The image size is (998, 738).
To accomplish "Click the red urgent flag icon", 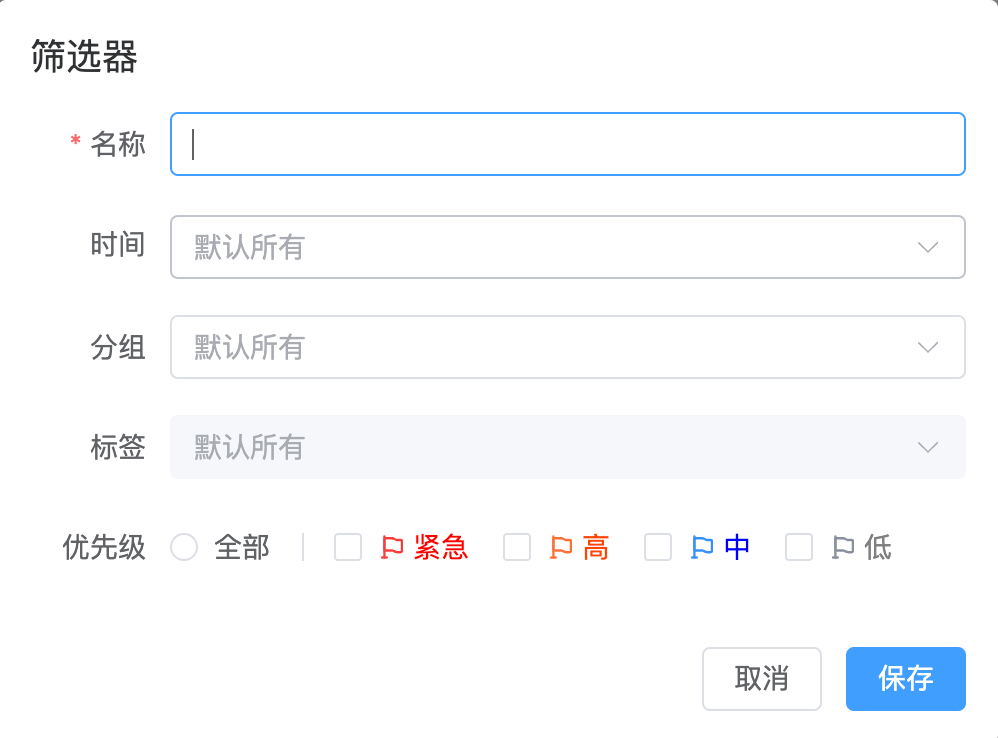I will (x=392, y=547).
